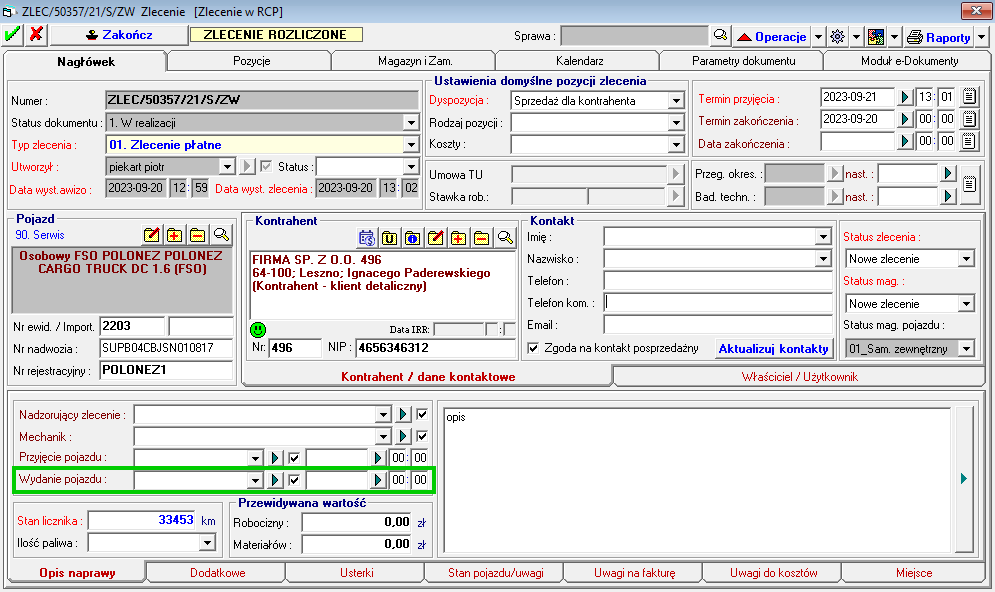This screenshot has width=995, height=592.
Task: Click the red X cancel icon
Action: pyautogui.click(x=36, y=35)
